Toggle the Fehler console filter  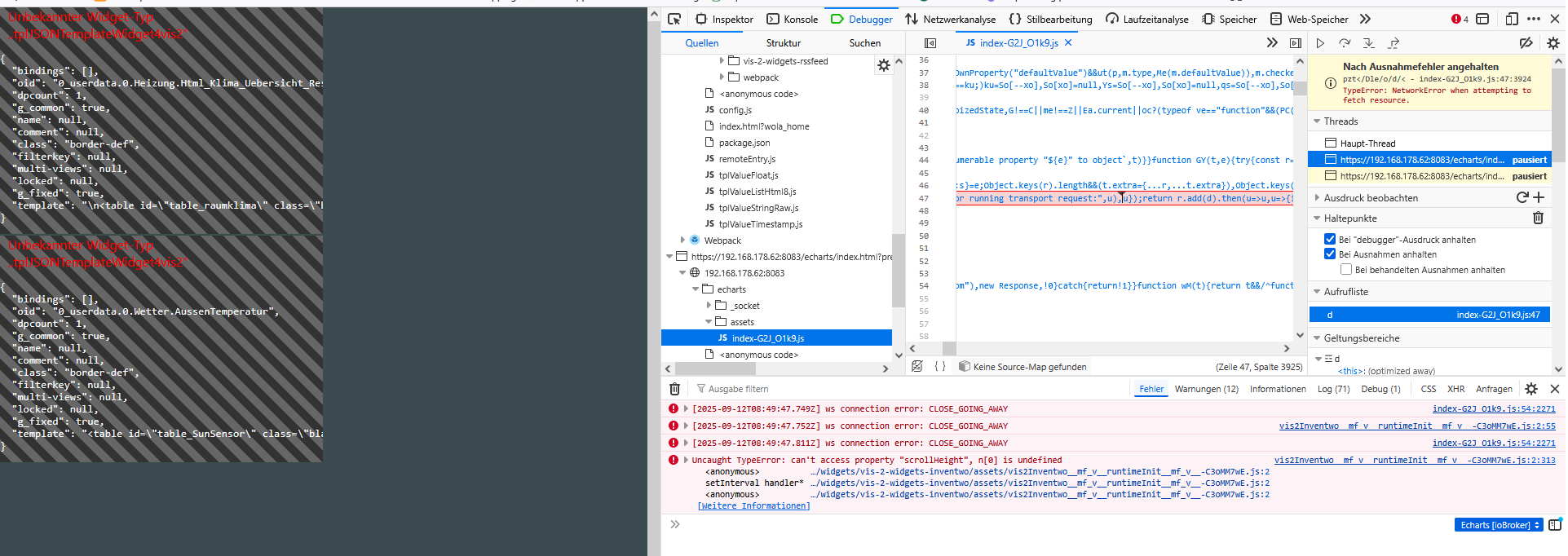pos(1151,389)
